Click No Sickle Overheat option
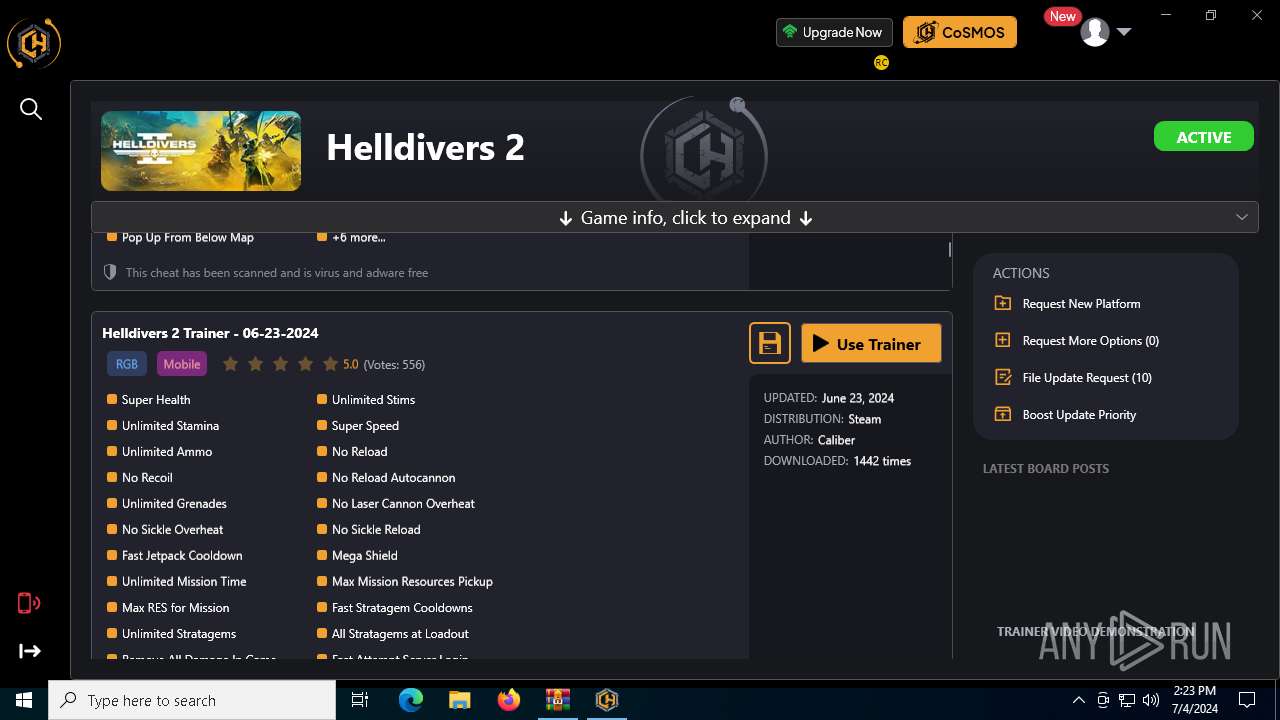This screenshot has width=1280, height=720. (x=164, y=529)
